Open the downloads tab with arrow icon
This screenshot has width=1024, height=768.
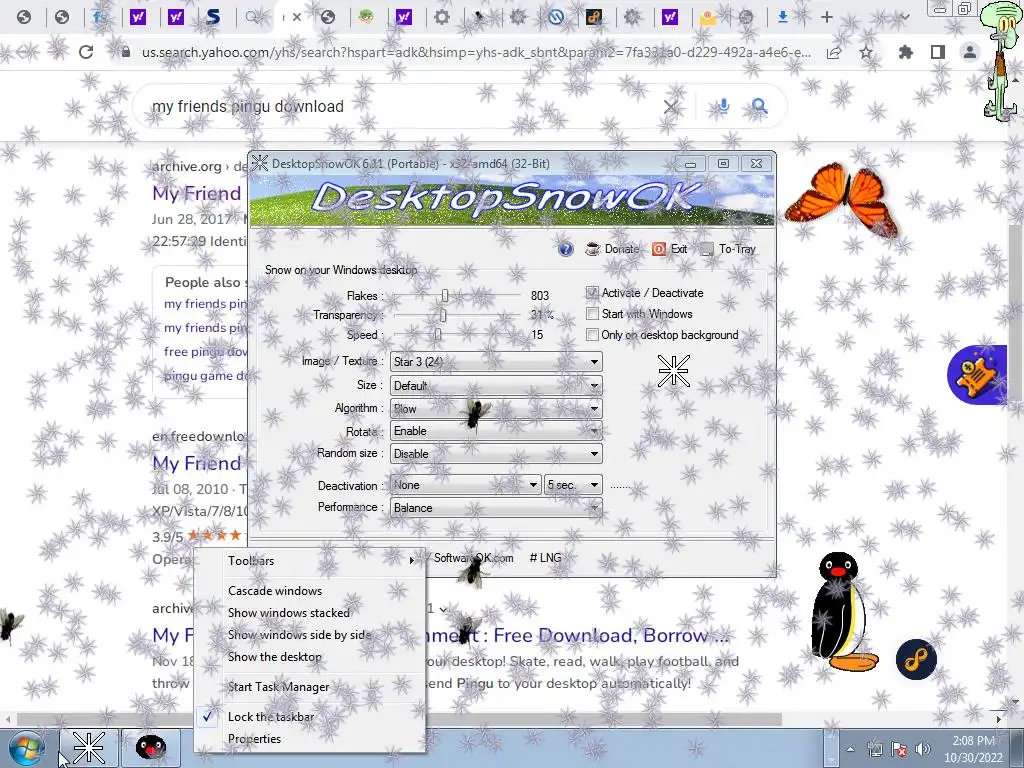[x=782, y=17]
